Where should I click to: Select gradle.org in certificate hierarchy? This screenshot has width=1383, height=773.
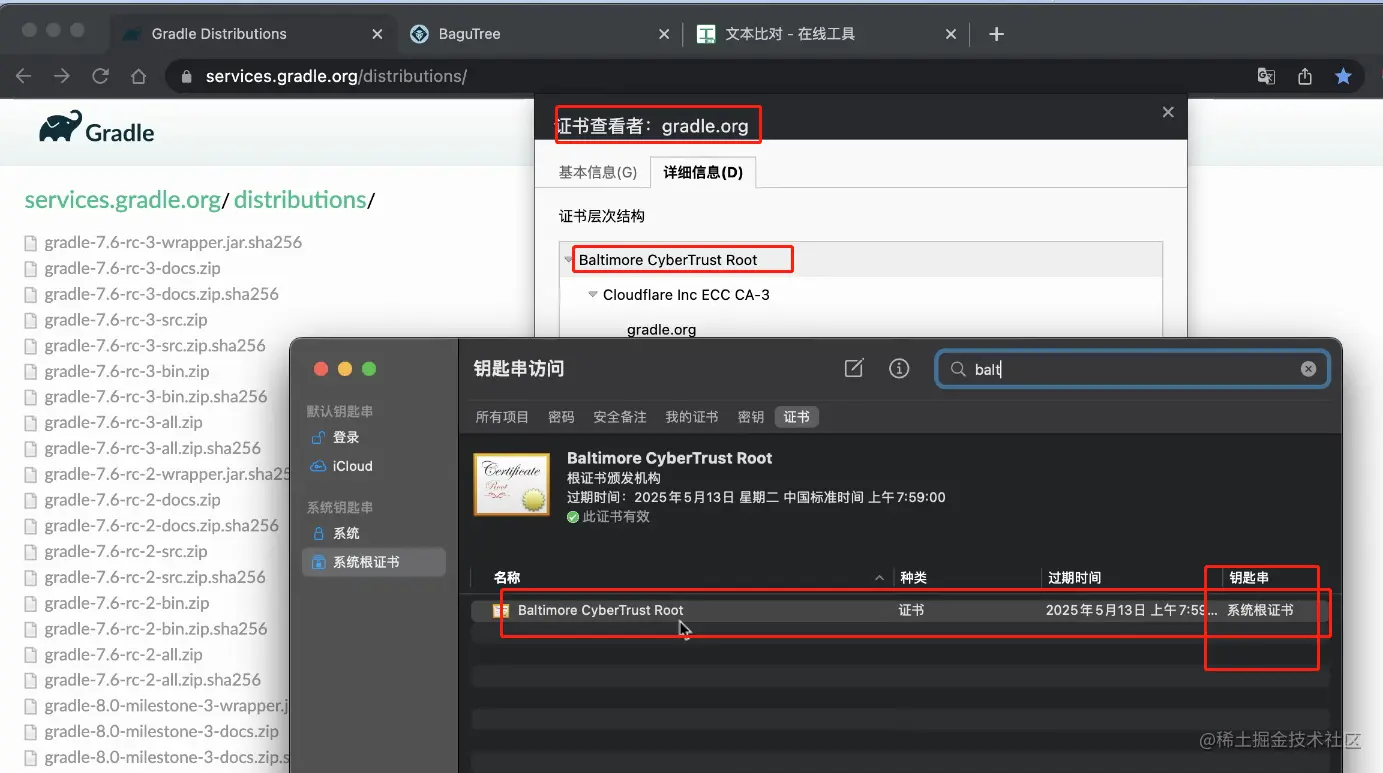pos(661,329)
